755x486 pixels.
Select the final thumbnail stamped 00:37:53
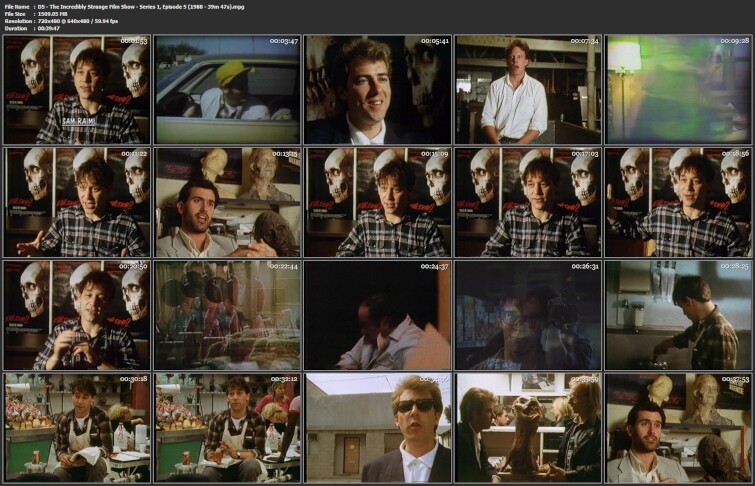tap(678, 428)
